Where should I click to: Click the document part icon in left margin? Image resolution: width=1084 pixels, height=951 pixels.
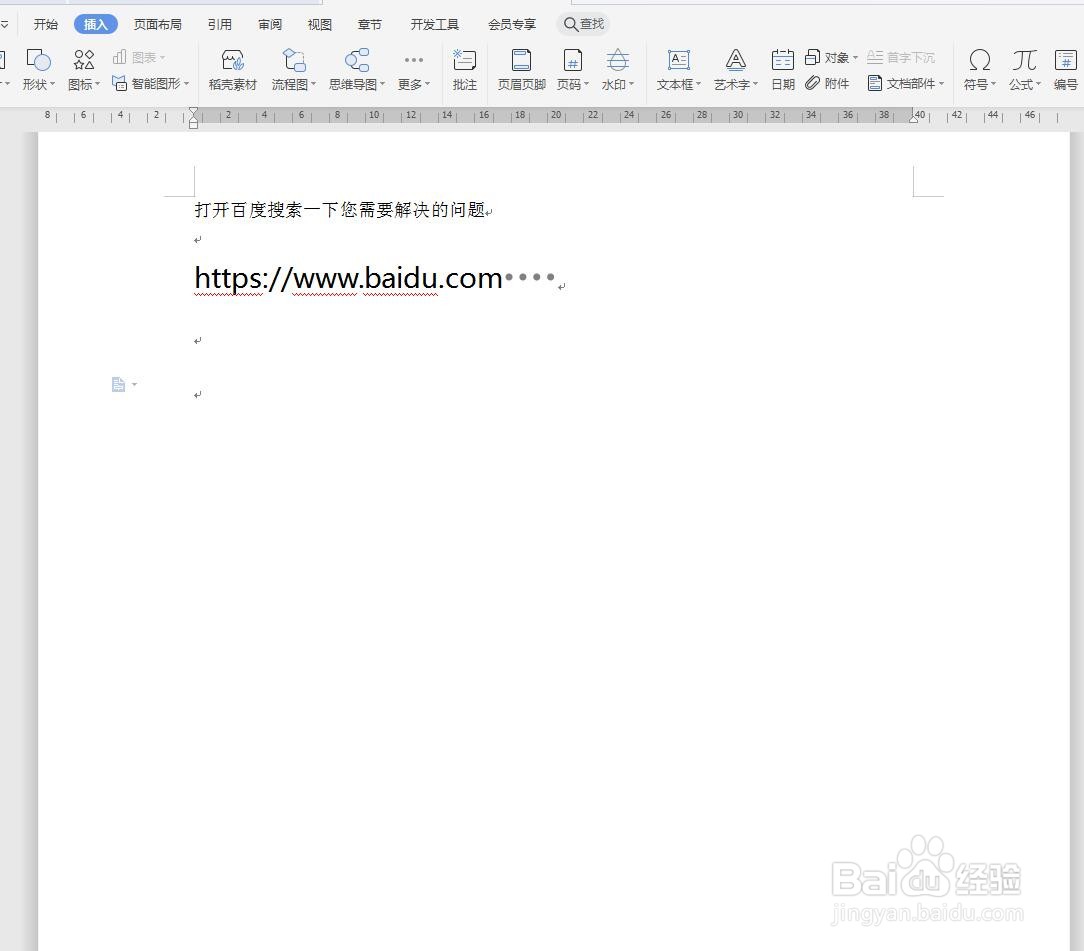pyautogui.click(x=118, y=384)
